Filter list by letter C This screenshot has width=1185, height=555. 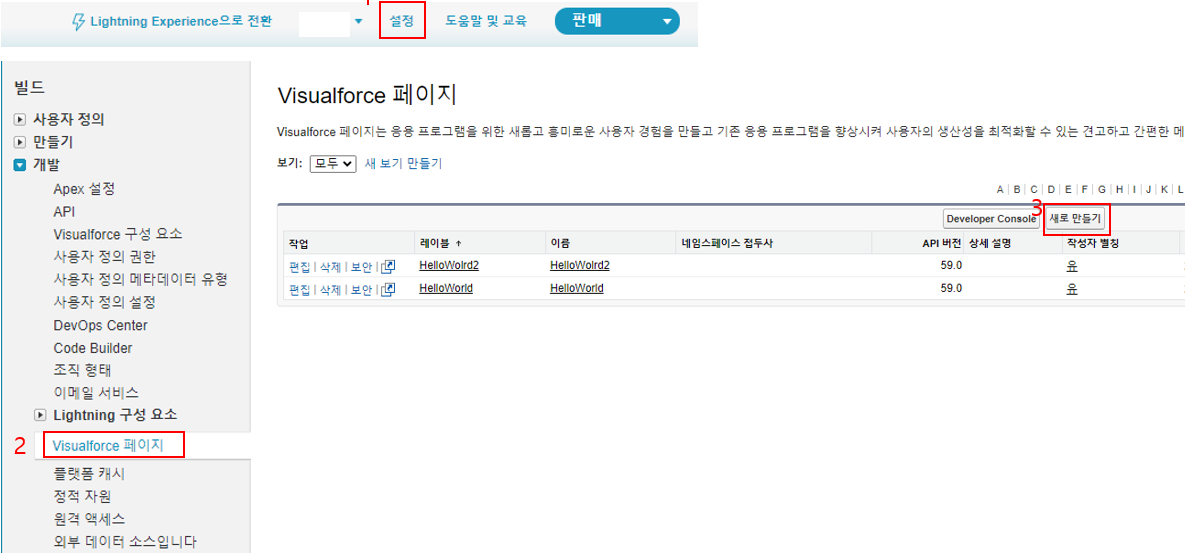(1034, 189)
